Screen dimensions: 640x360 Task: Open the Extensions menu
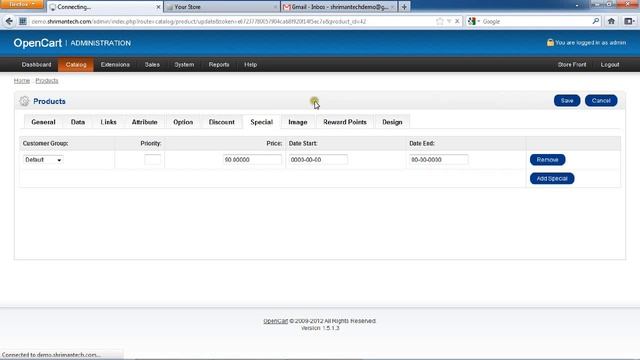pyautogui.click(x=115, y=64)
